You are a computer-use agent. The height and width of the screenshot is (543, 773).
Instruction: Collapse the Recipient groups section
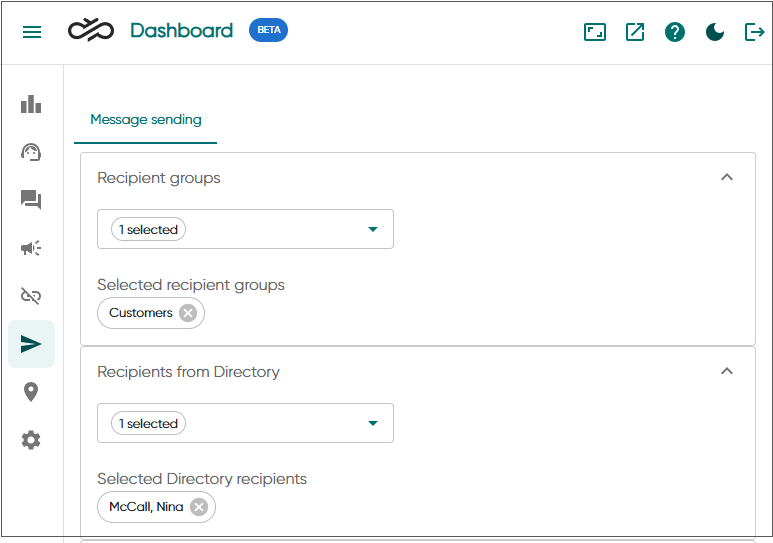coord(727,177)
